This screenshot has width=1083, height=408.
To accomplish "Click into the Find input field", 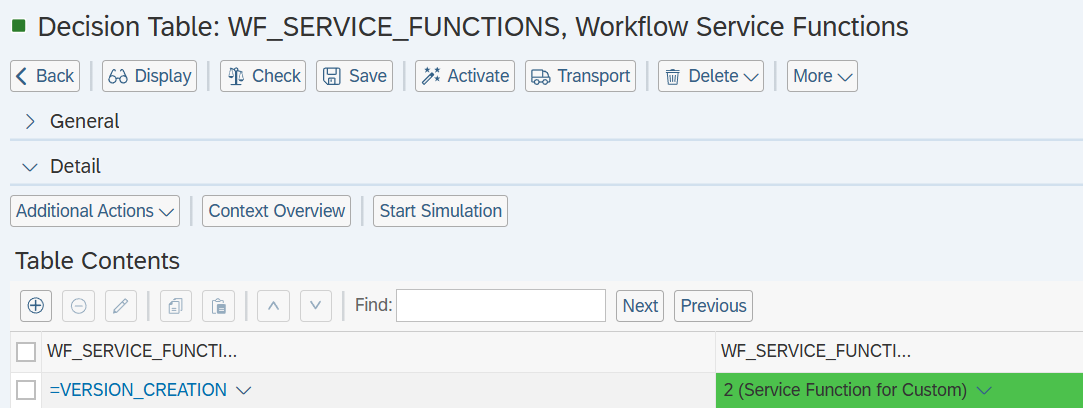I will [x=500, y=306].
